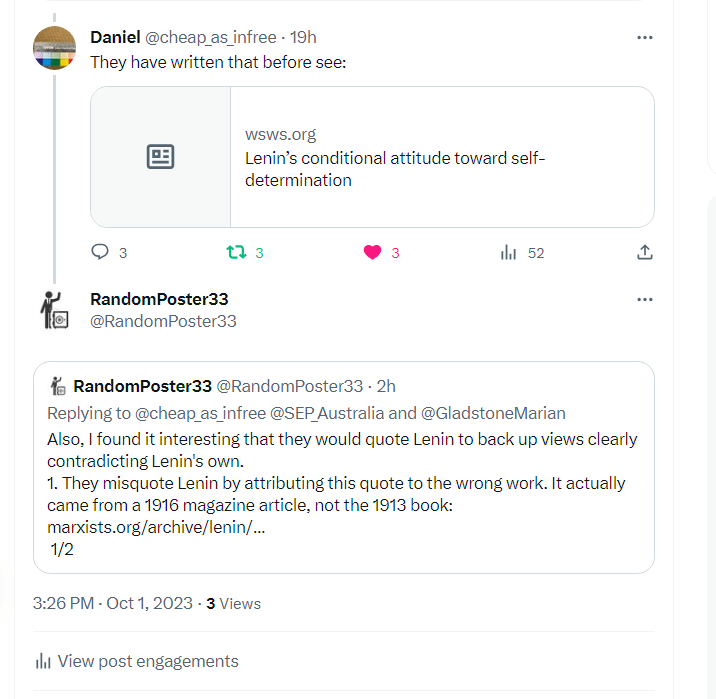Click Daniel's profile avatar

pos(54,48)
